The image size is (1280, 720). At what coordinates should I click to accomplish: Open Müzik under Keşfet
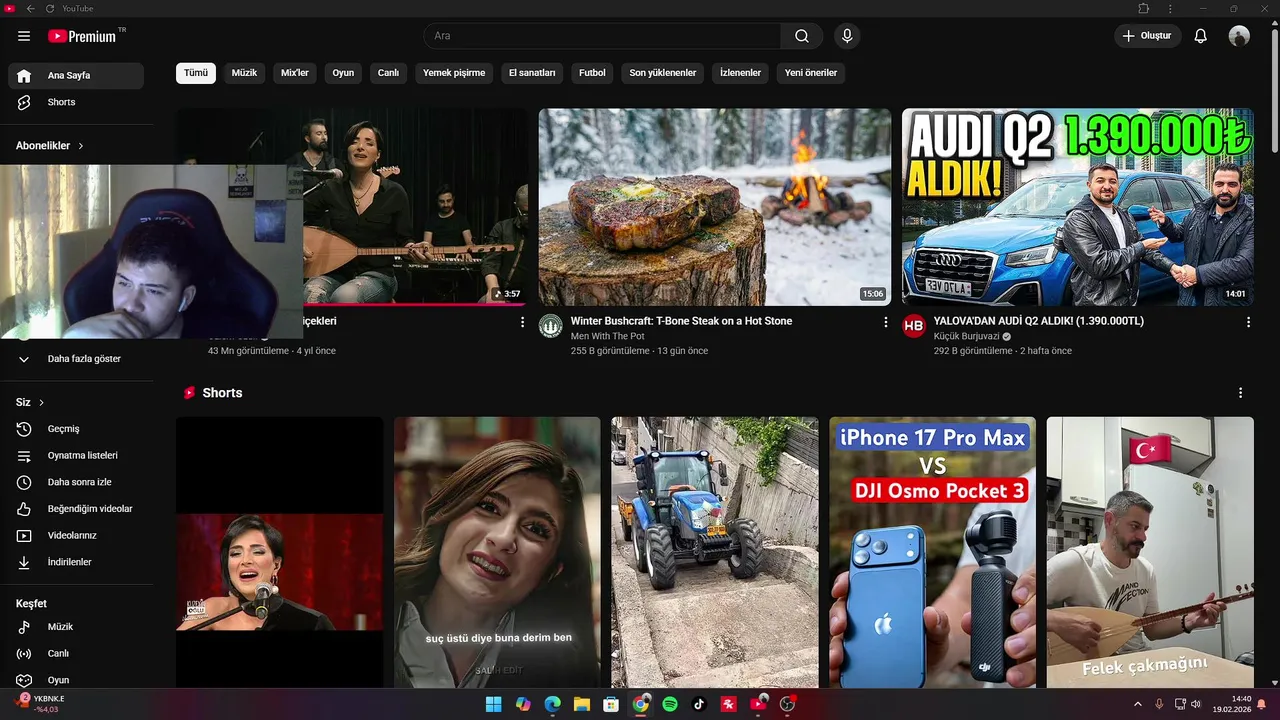pos(76,627)
